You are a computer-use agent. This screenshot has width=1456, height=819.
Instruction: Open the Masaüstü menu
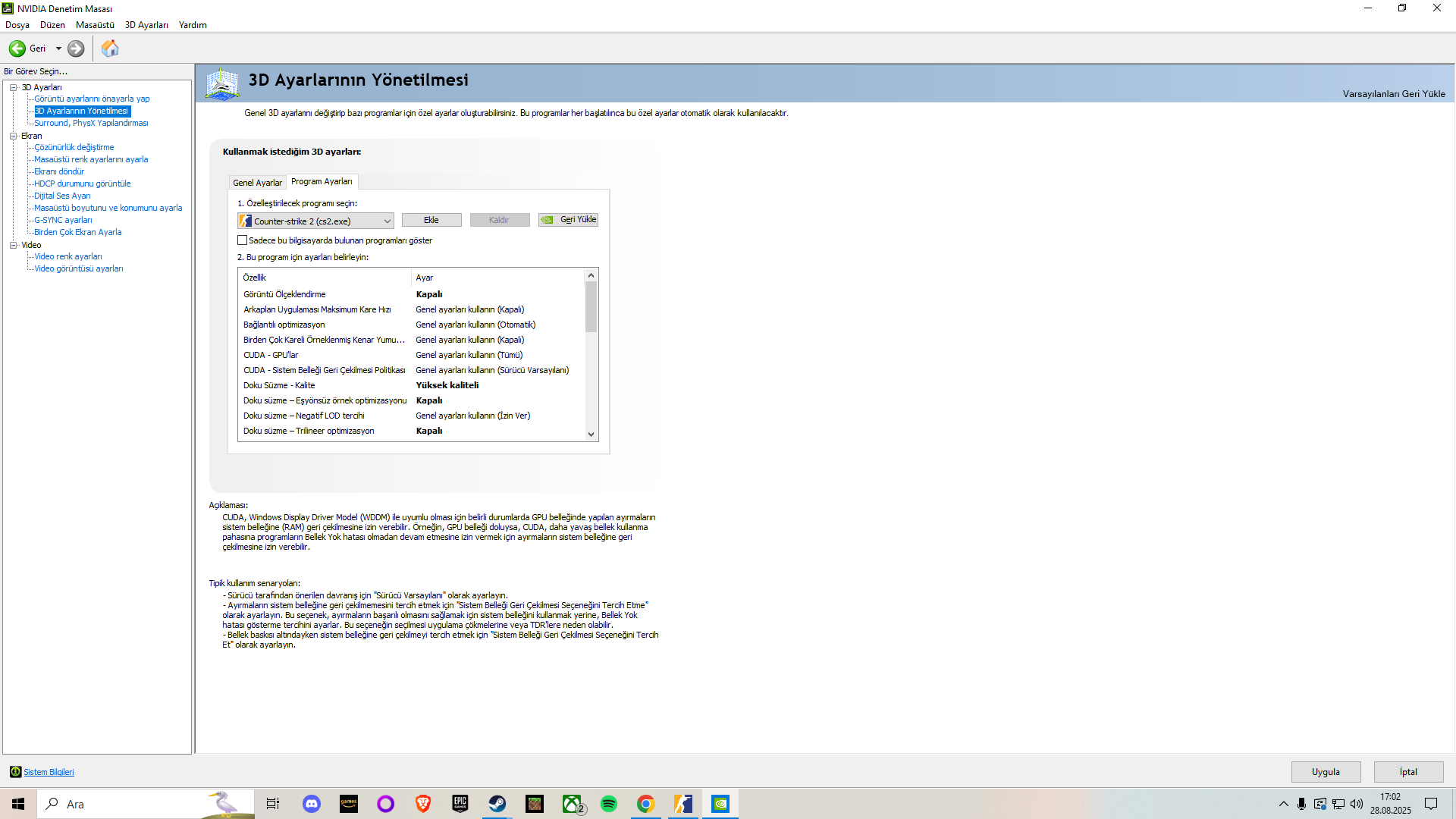95,25
